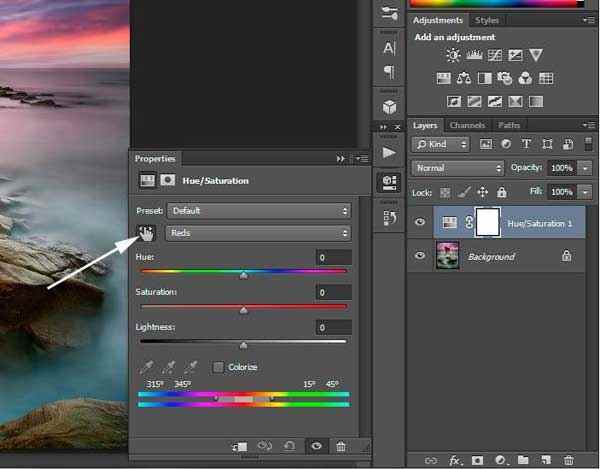Open the Preset dropdown showing Default
600x469 pixels.
click(259, 211)
